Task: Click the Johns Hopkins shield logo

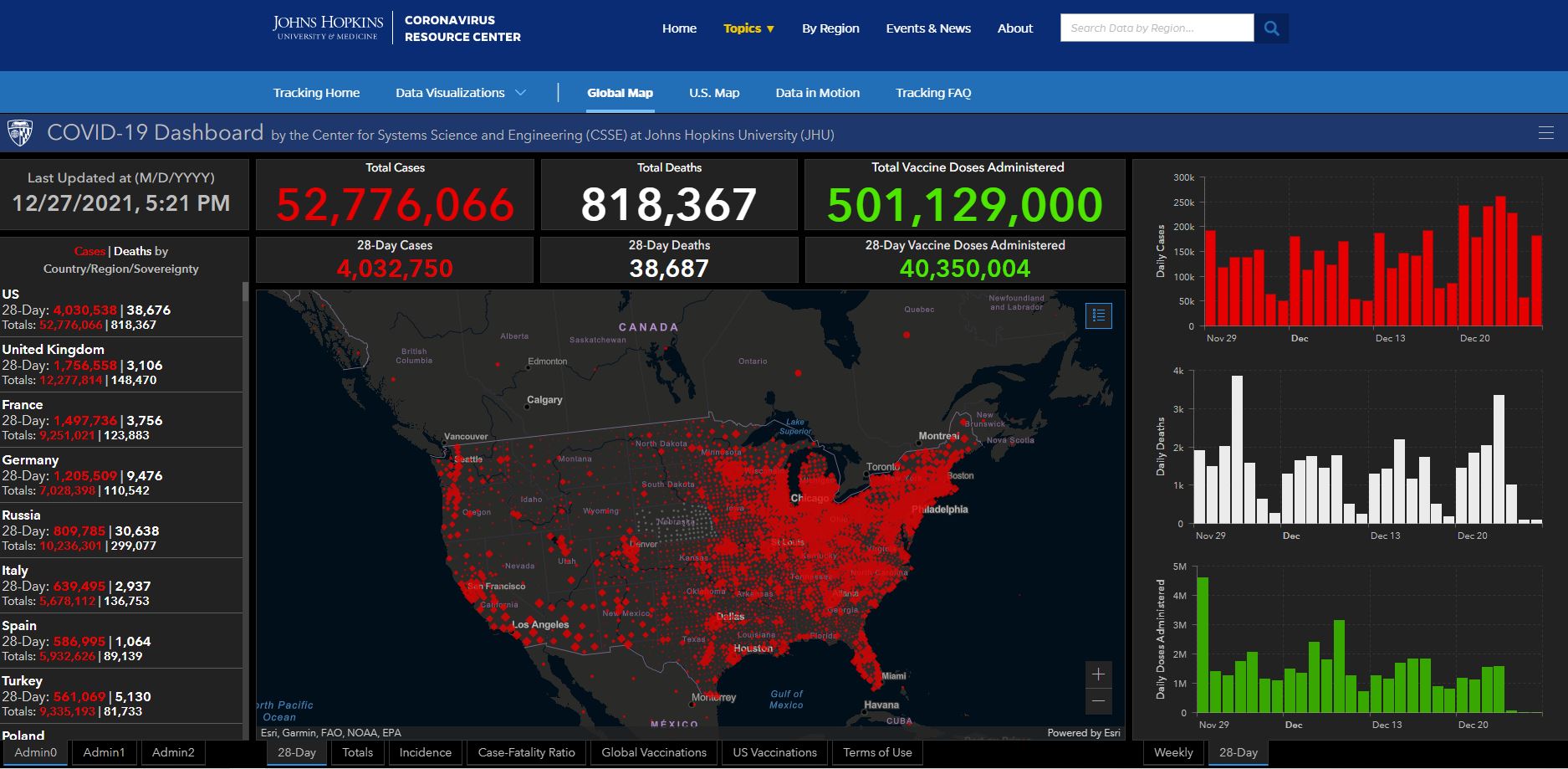Action: coord(20,133)
